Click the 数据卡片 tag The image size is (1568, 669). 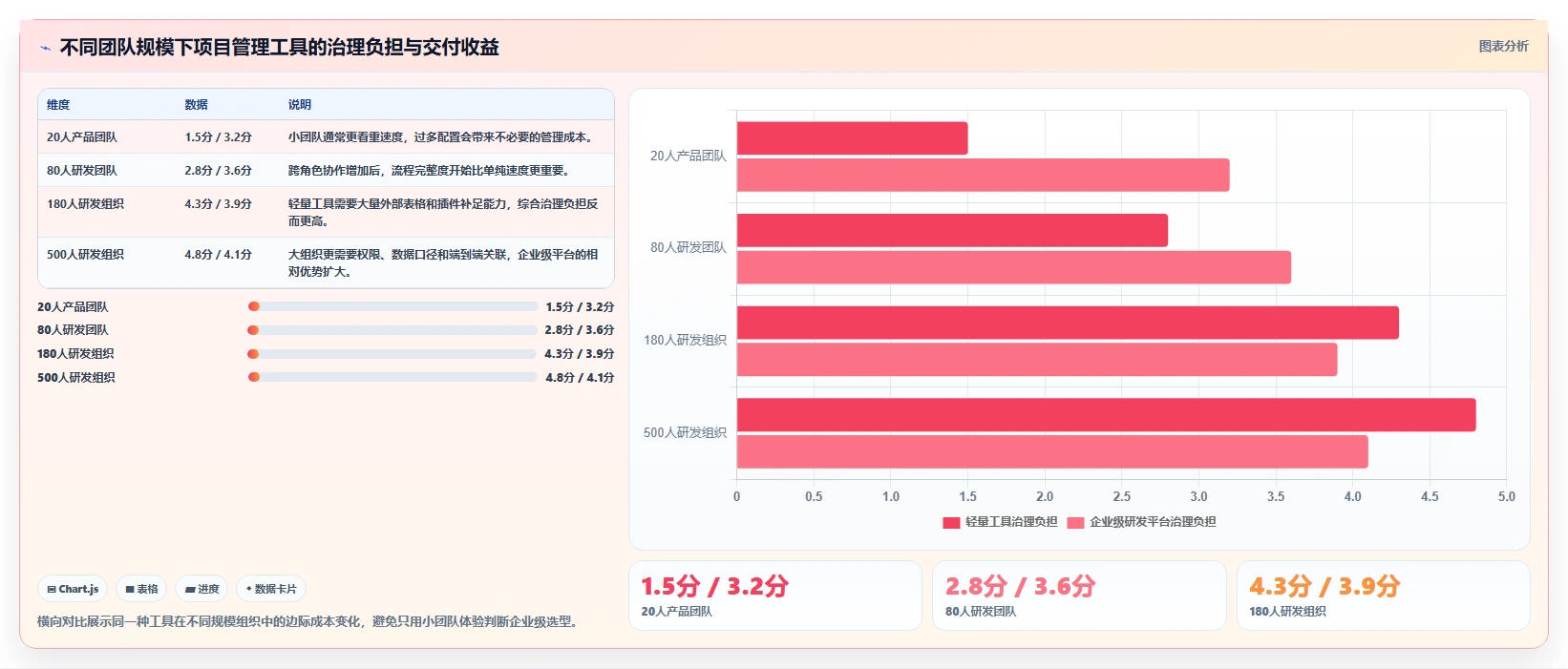(271, 589)
